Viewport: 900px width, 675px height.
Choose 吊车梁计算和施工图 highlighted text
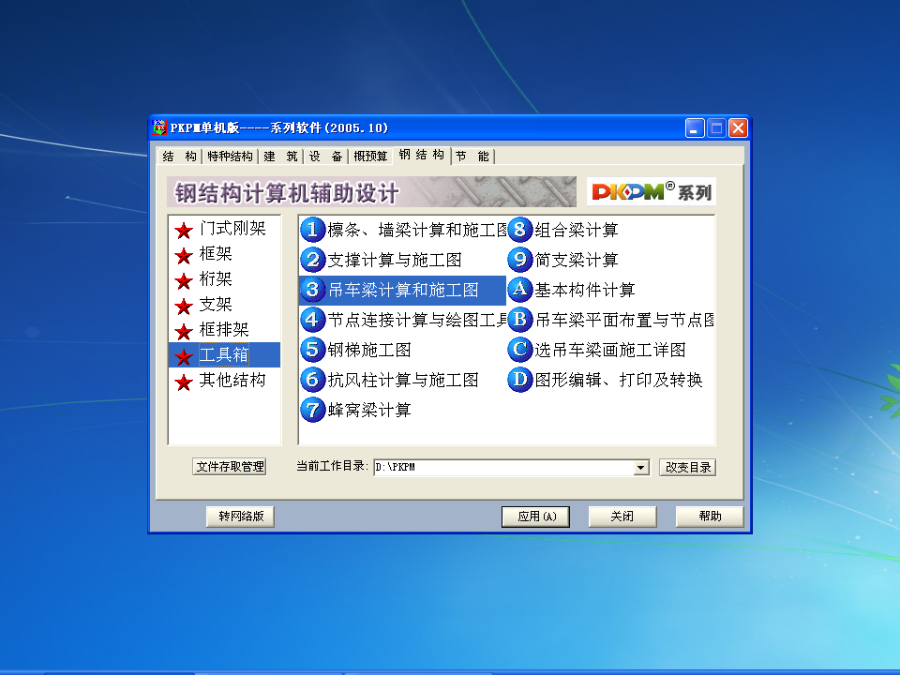[403, 290]
